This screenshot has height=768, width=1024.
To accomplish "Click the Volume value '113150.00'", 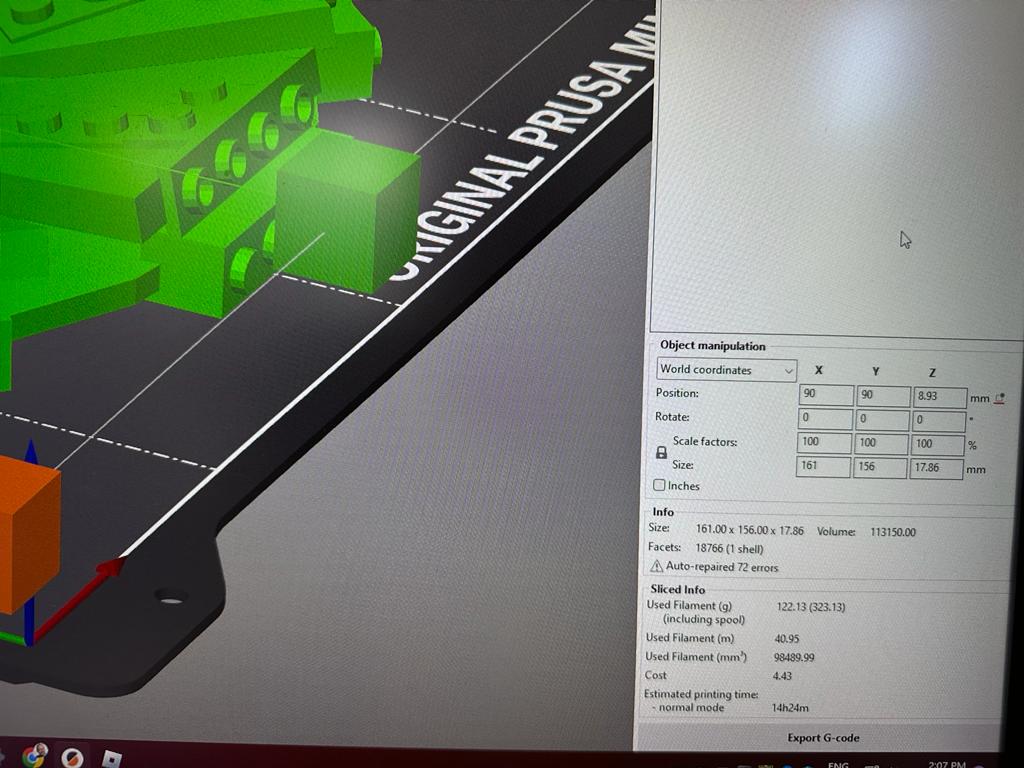I will coord(893,532).
